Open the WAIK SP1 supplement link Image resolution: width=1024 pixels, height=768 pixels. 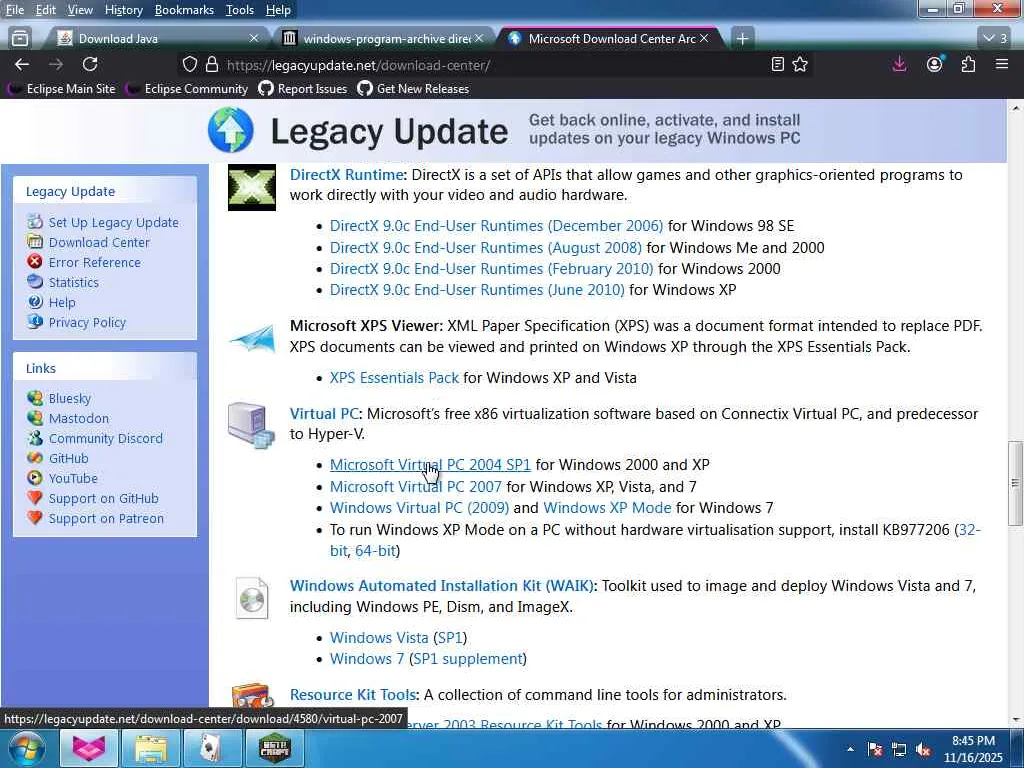coord(468,658)
